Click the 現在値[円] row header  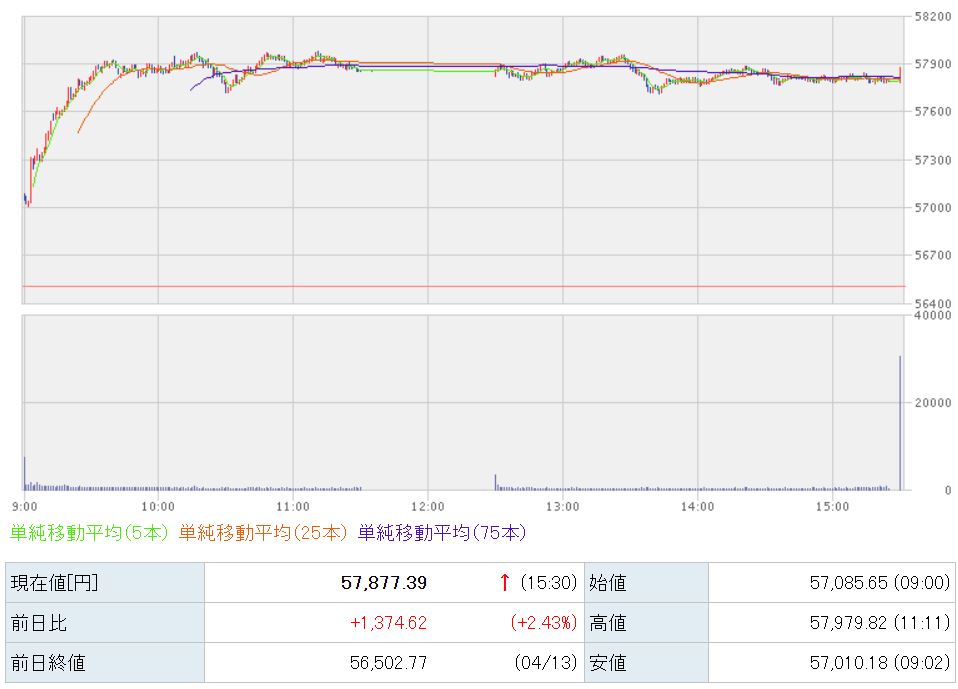pos(54,583)
